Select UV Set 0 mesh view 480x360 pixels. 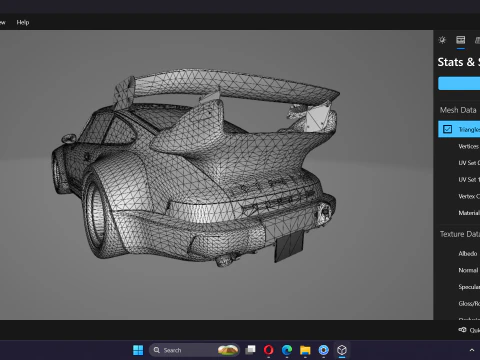pyautogui.click(x=469, y=163)
